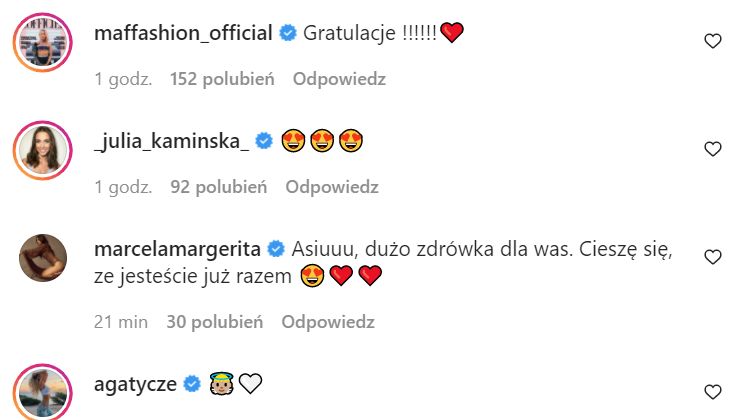Open the maffashion_official username link
This screenshot has width=731, height=420.
pyautogui.click(x=182, y=33)
